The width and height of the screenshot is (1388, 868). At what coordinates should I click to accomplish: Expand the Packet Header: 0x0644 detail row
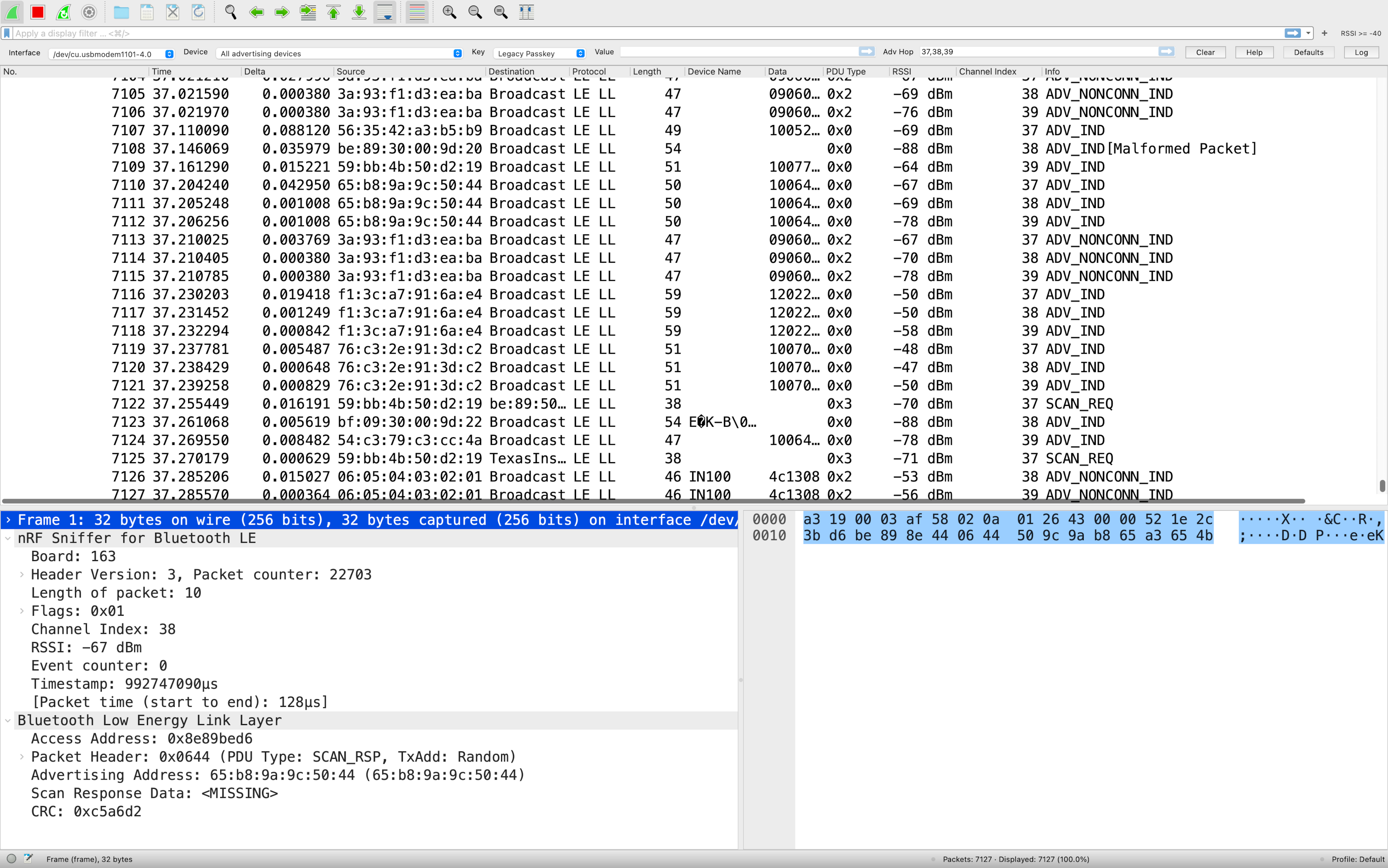[21, 757]
